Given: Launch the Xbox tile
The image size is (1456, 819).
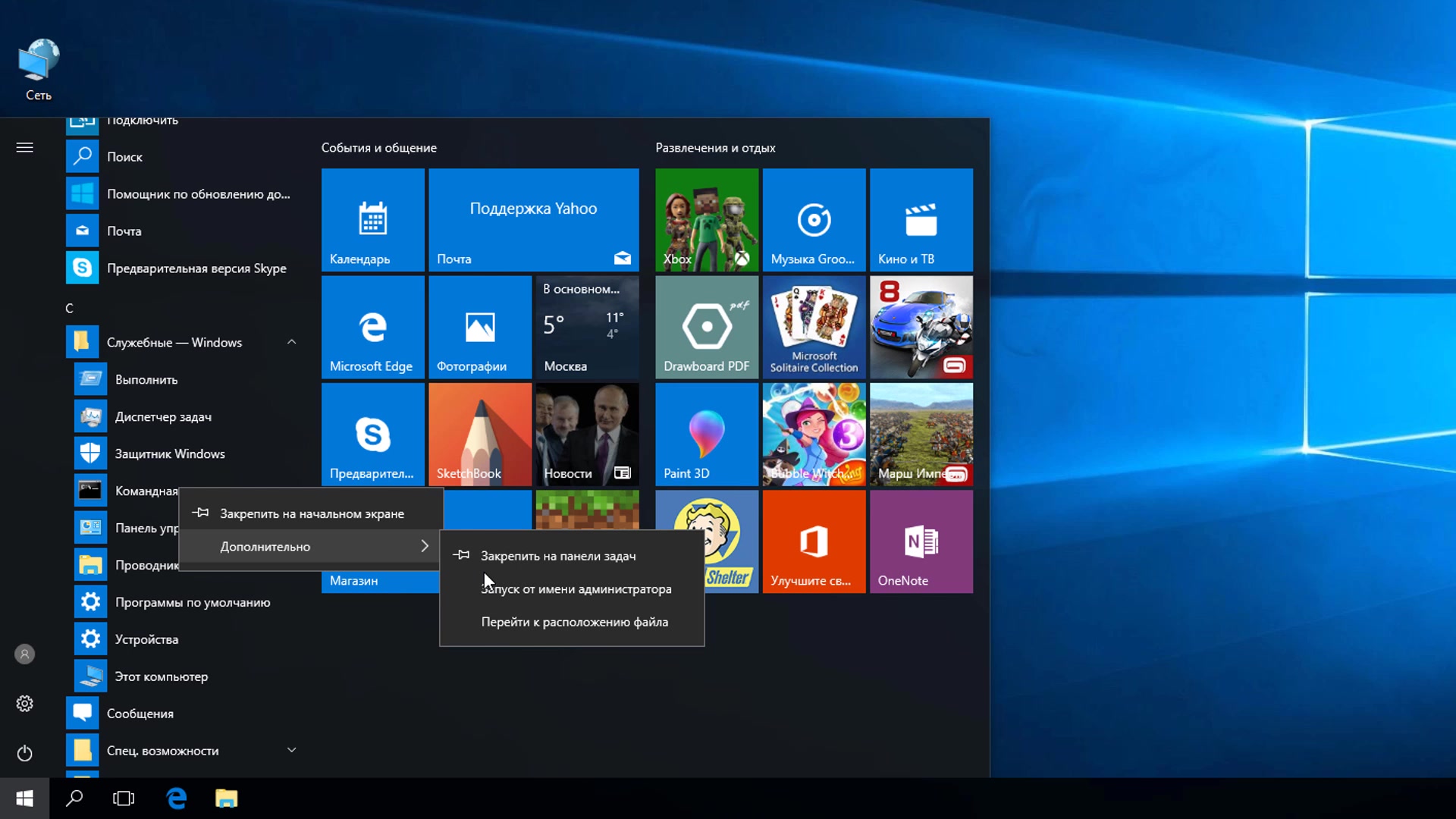Looking at the screenshot, I should click(707, 220).
